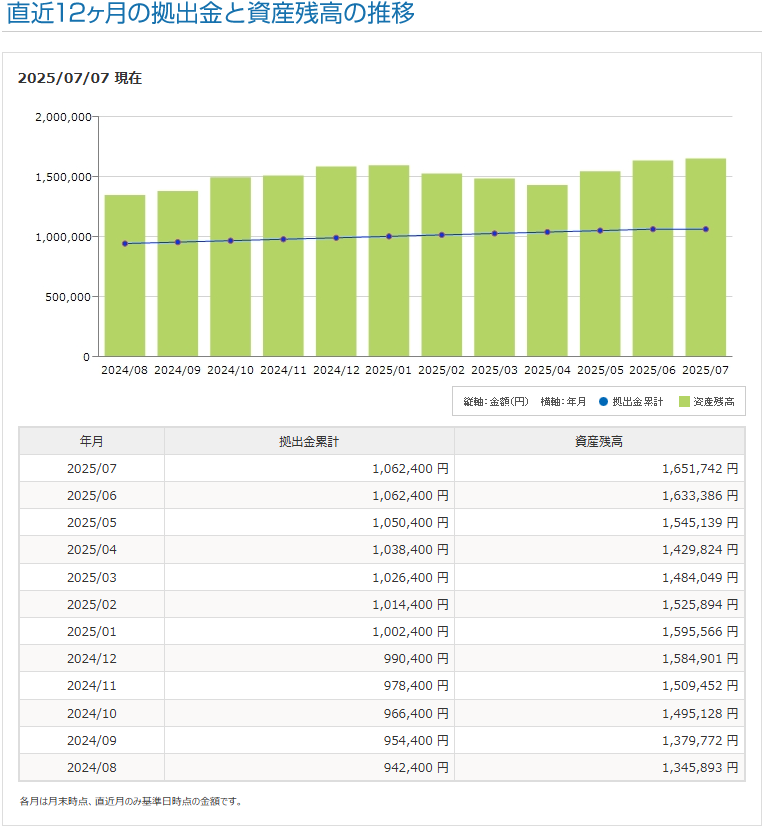The image size is (763, 828).
Task: Click the x-axis label 2025/03
Action: point(494,370)
